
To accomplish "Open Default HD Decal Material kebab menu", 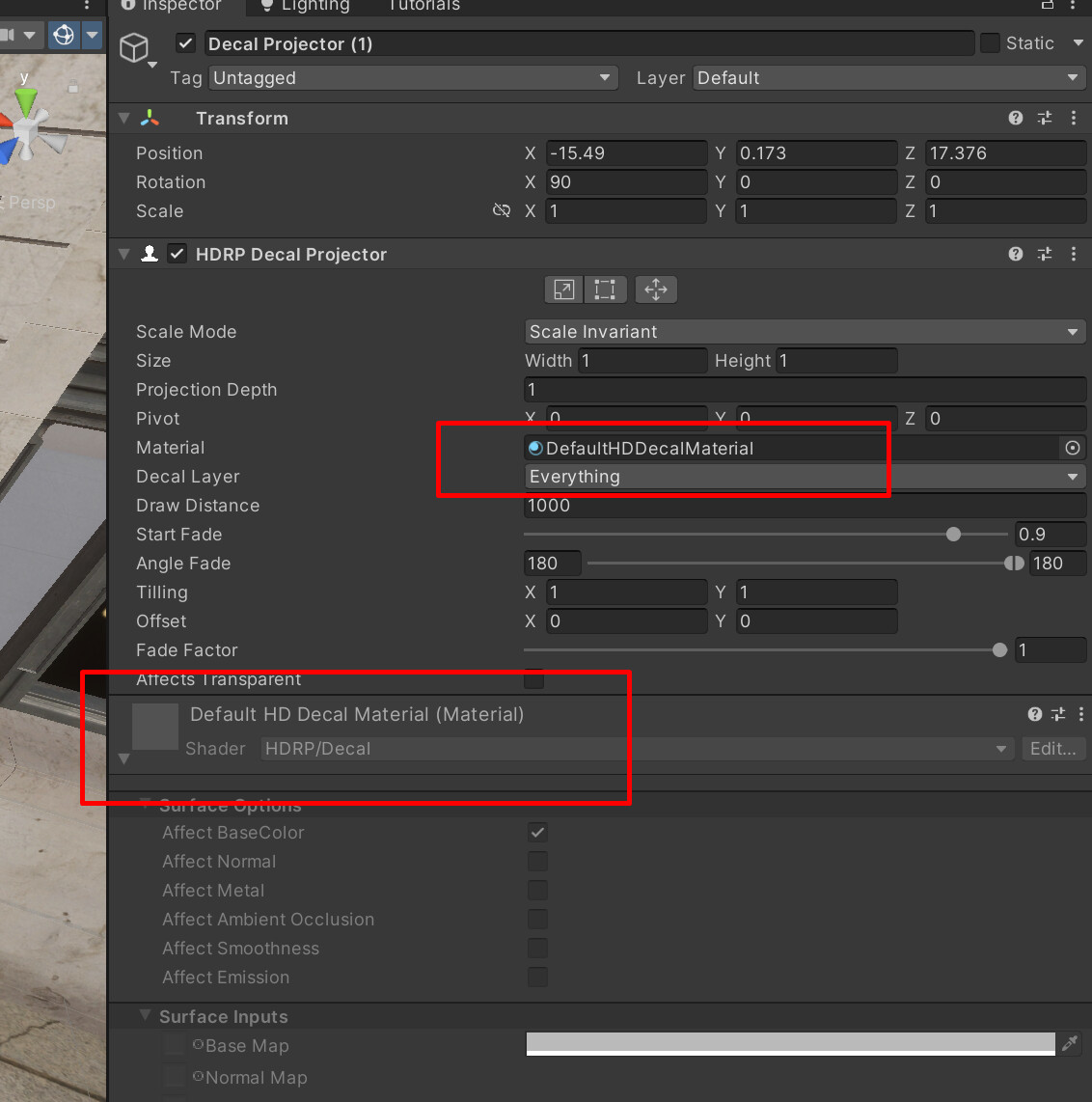I will (x=1080, y=714).
